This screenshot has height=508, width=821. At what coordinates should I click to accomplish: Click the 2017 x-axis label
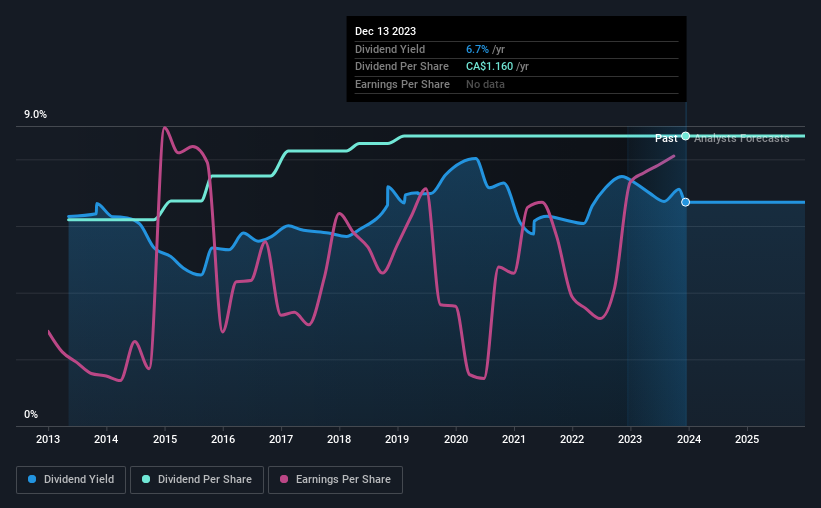pos(281,439)
